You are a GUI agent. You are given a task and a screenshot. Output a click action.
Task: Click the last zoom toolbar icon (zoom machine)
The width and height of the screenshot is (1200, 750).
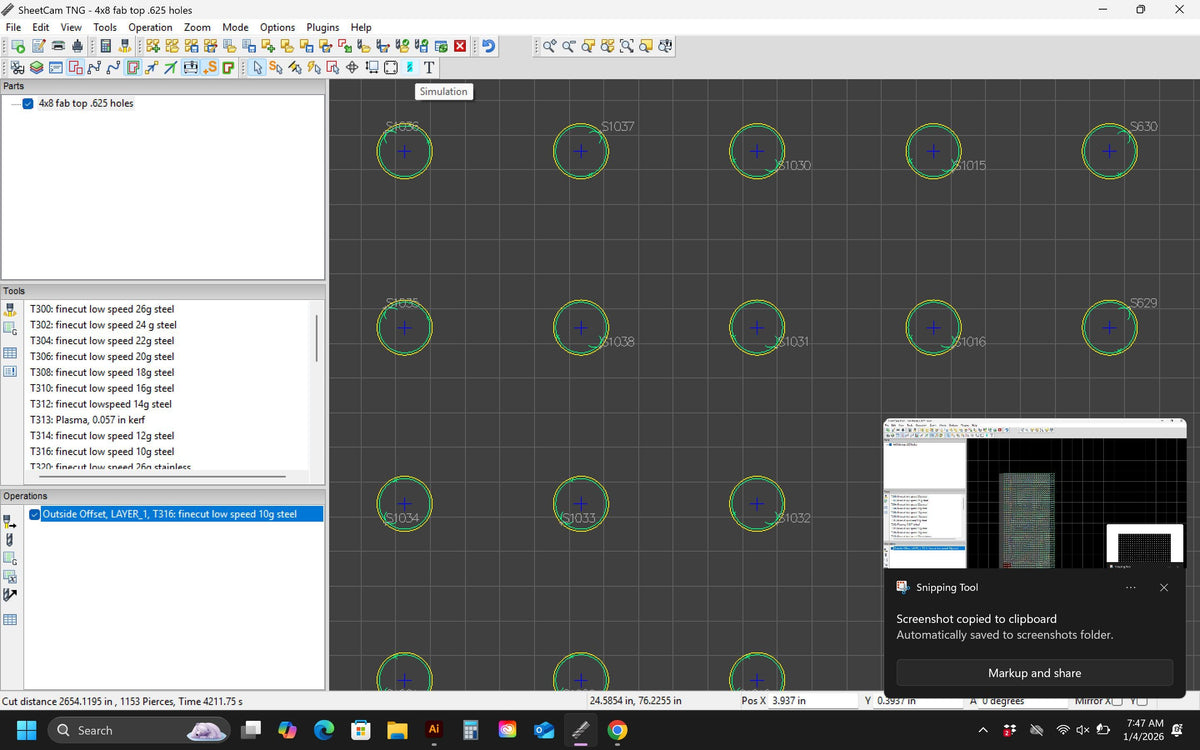(x=665, y=46)
